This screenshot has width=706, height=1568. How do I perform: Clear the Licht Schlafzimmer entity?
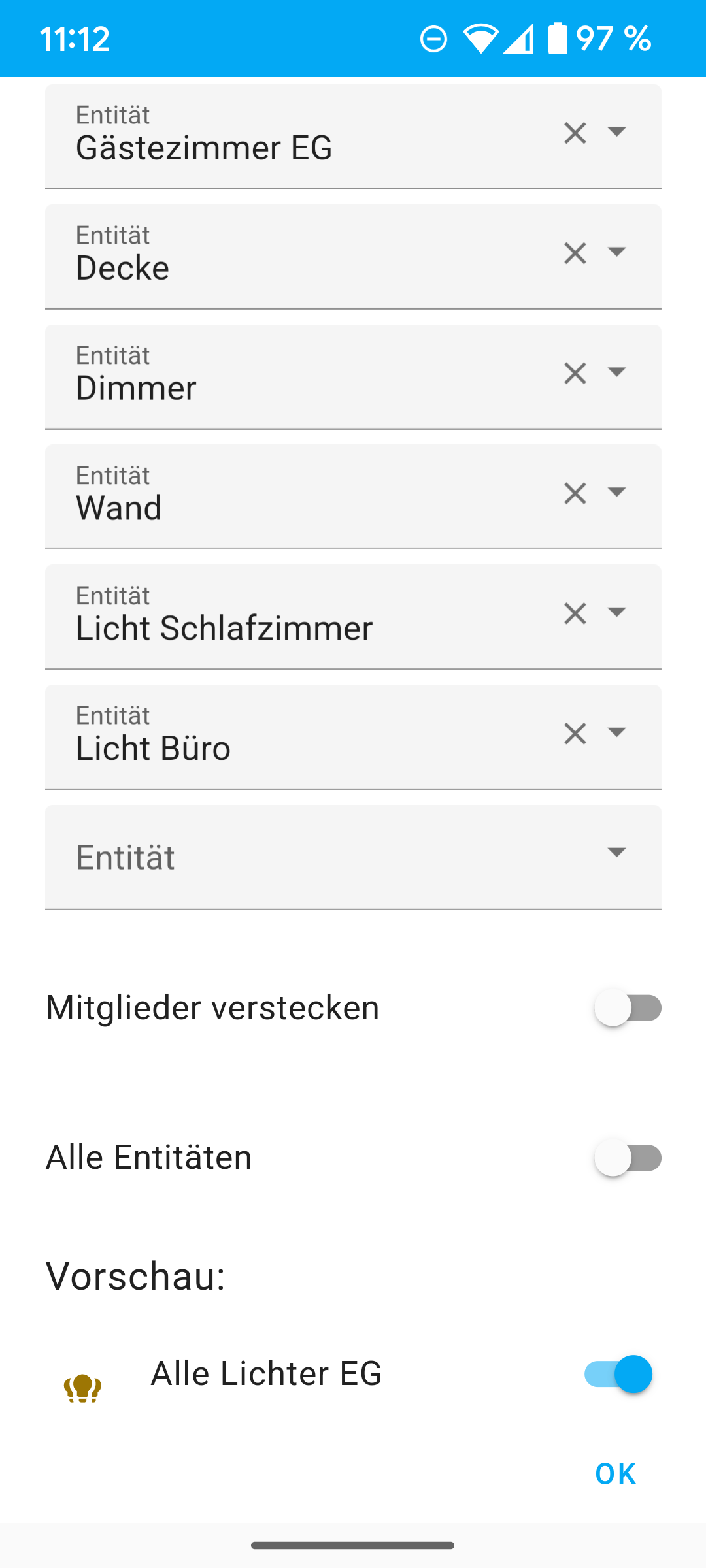click(x=575, y=613)
